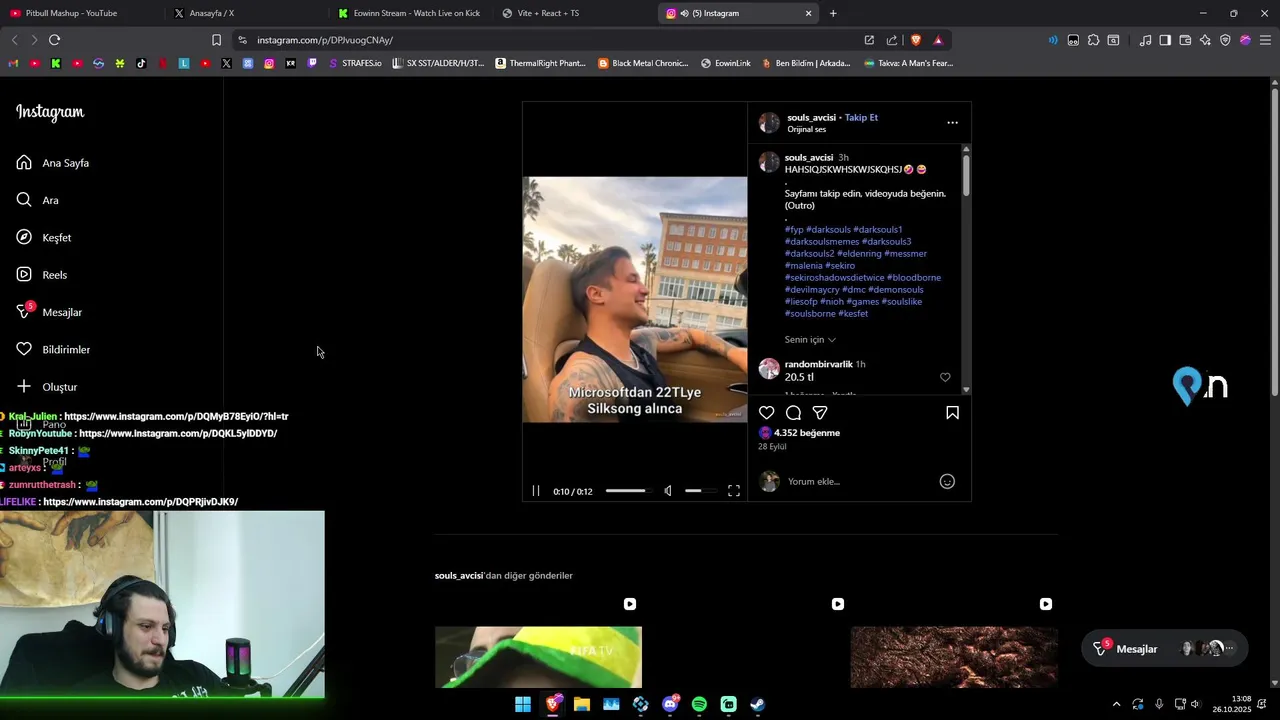
Task: Open the #bloodborne hashtag
Action: [x=914, y=278]
